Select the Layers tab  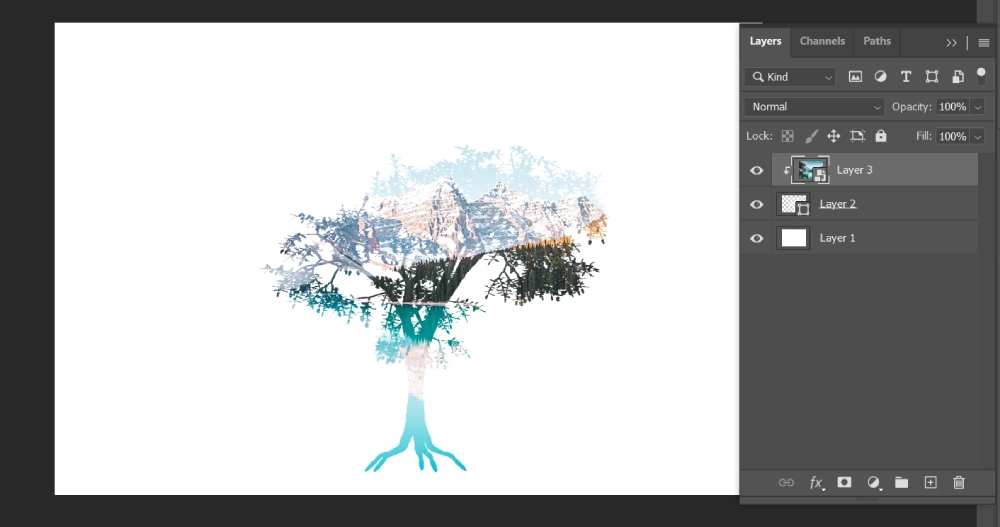click(765, 41)
